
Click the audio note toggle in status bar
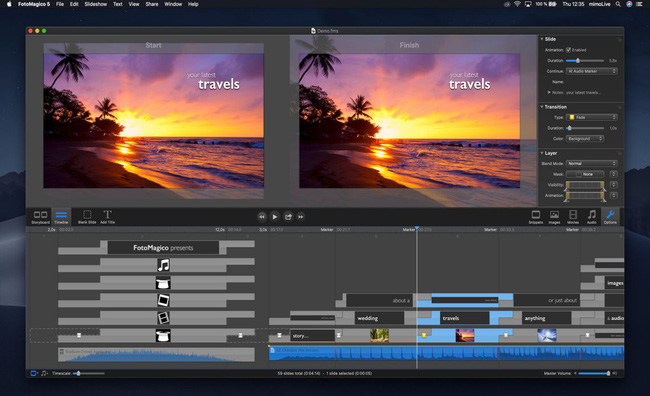click(44, 373)
